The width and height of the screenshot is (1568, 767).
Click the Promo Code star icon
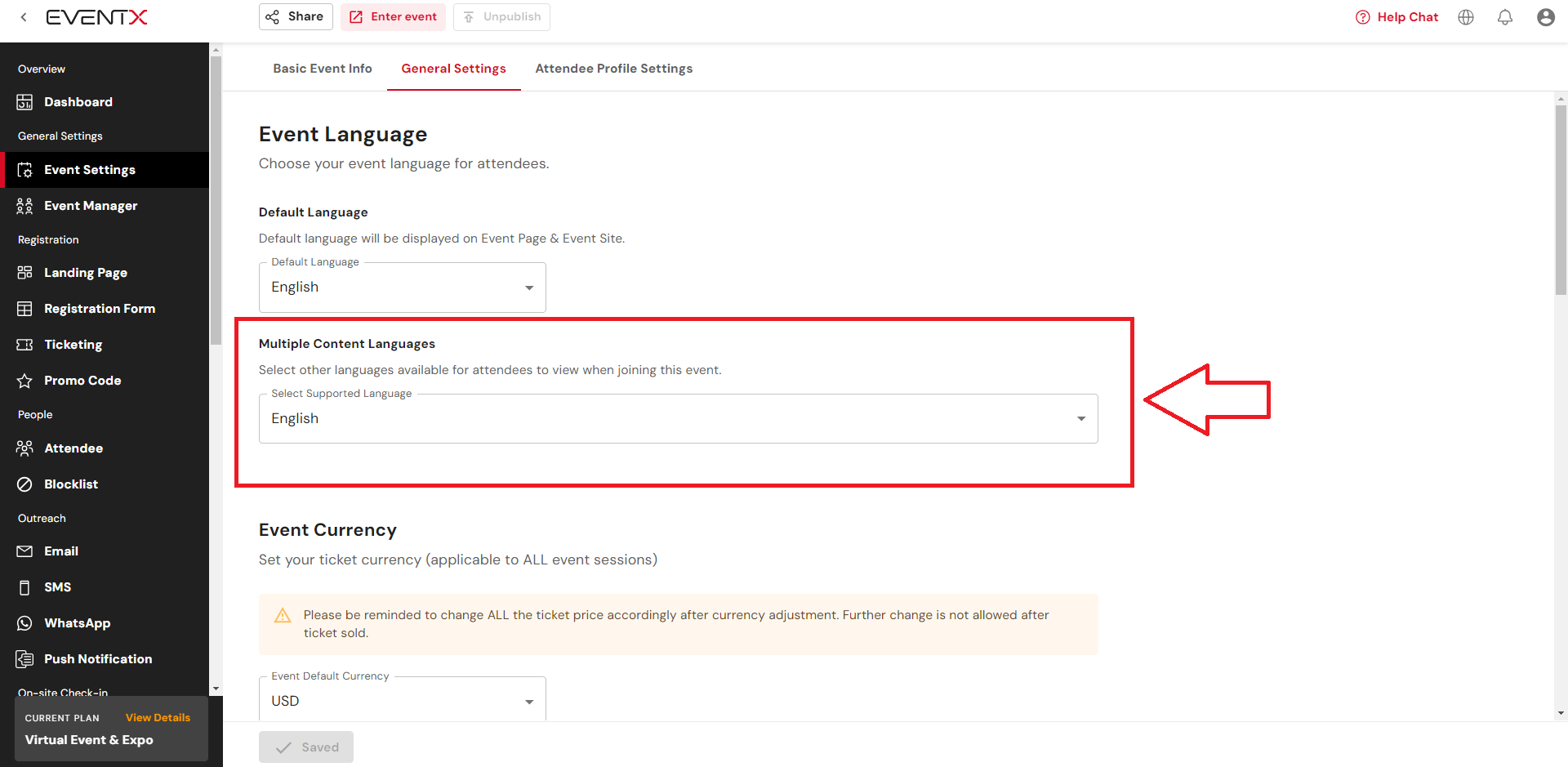tap(24, 381)
